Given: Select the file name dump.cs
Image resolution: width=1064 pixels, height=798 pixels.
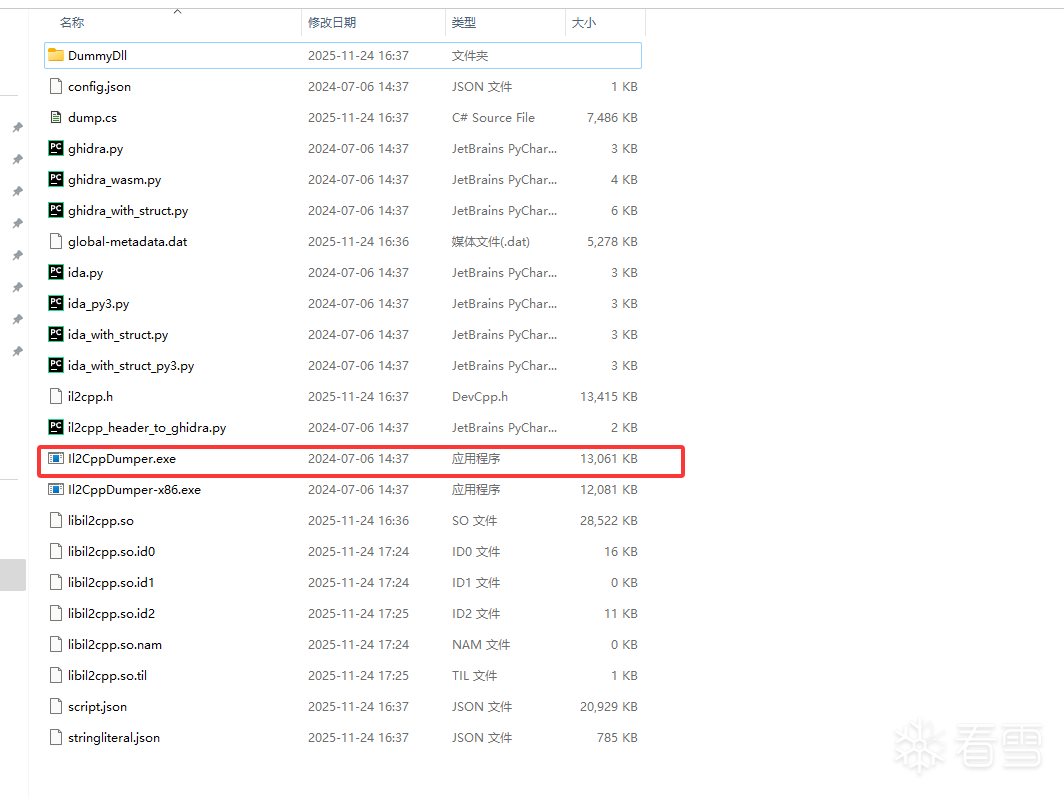Looking at the screenshot, I should [x=92, y=117].
